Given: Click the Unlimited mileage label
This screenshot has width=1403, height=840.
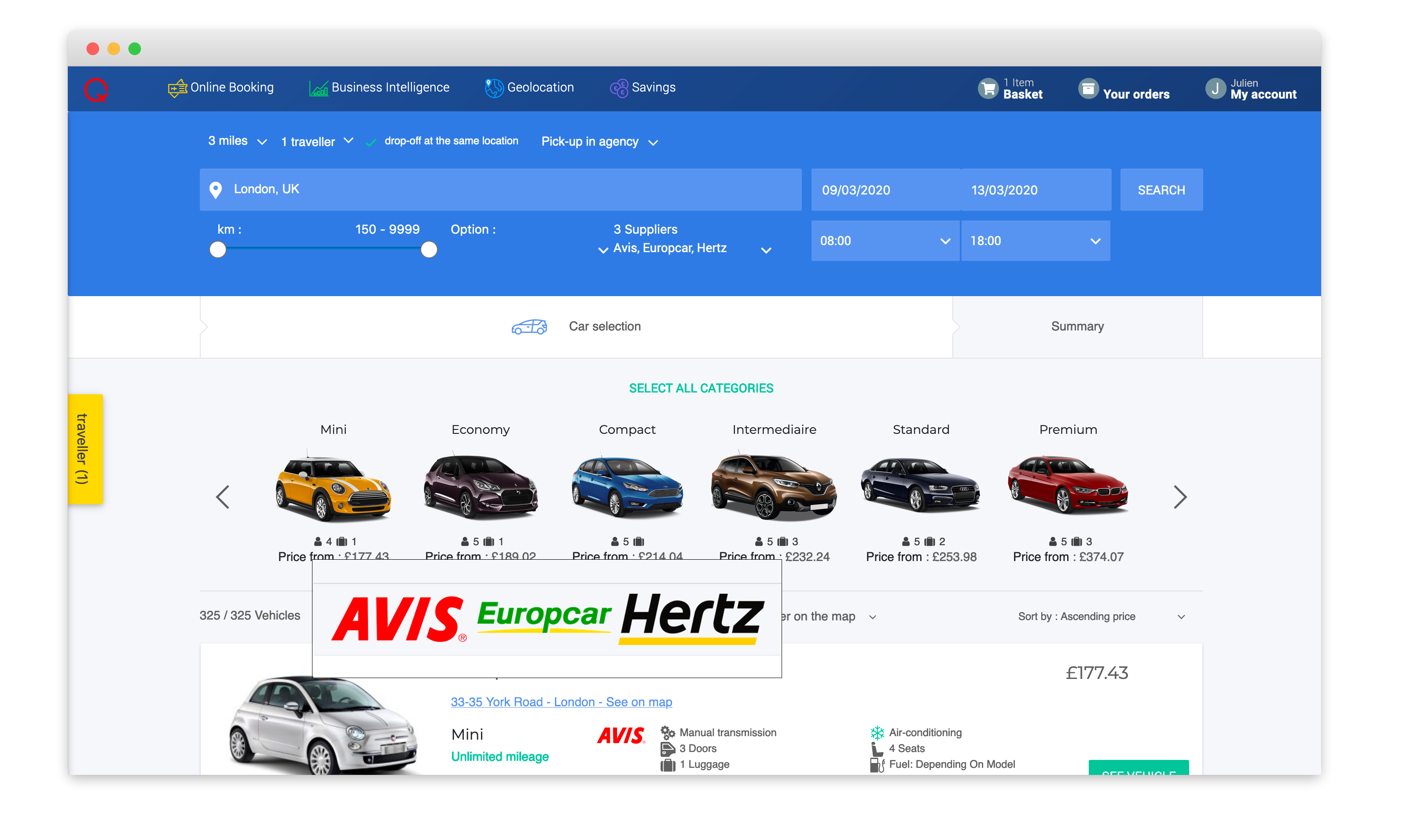Looking at the screenshot, I should click(x=500, y=757).
